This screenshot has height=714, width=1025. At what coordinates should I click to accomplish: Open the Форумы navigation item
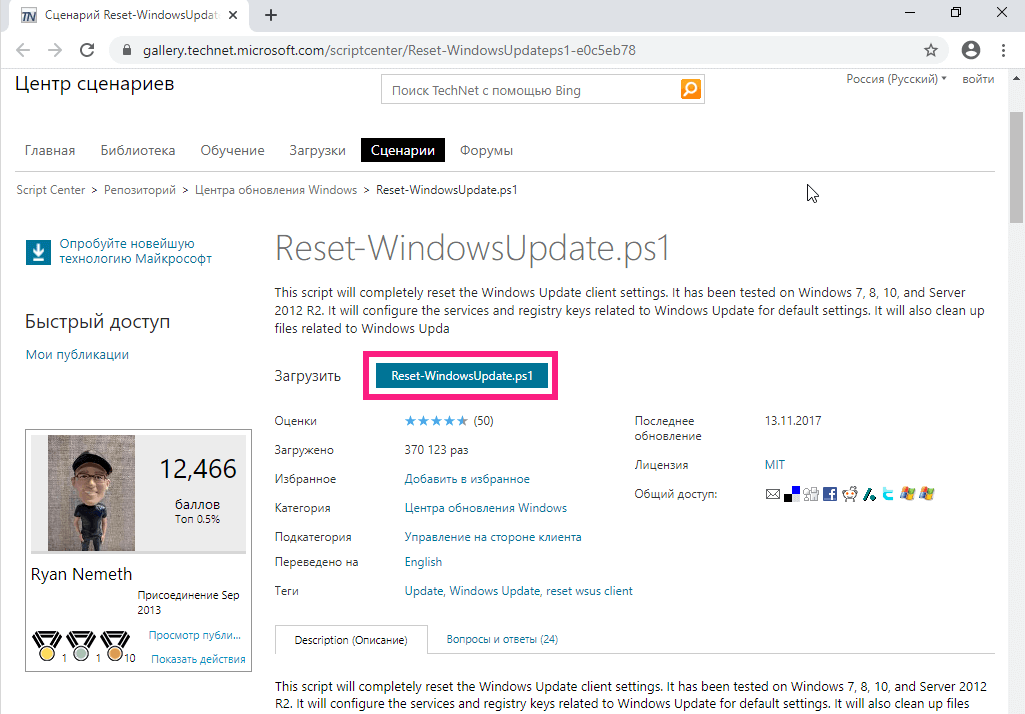click(486, 150)
